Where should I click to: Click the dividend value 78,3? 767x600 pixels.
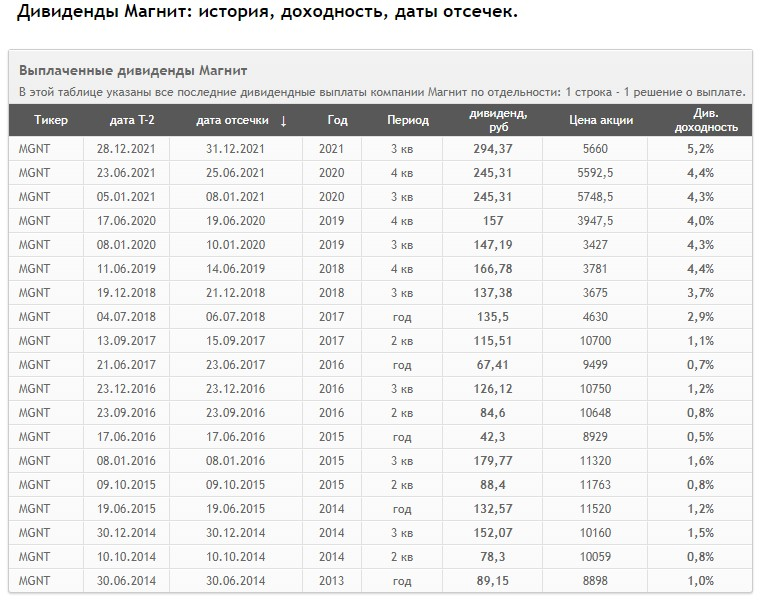tap(493, 556)
